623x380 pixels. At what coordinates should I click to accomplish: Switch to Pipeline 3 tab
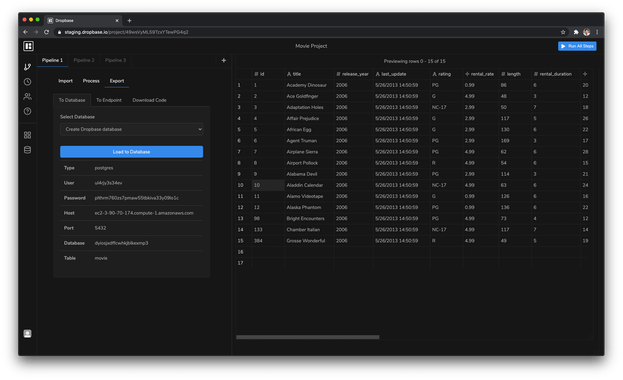[115, 60]
